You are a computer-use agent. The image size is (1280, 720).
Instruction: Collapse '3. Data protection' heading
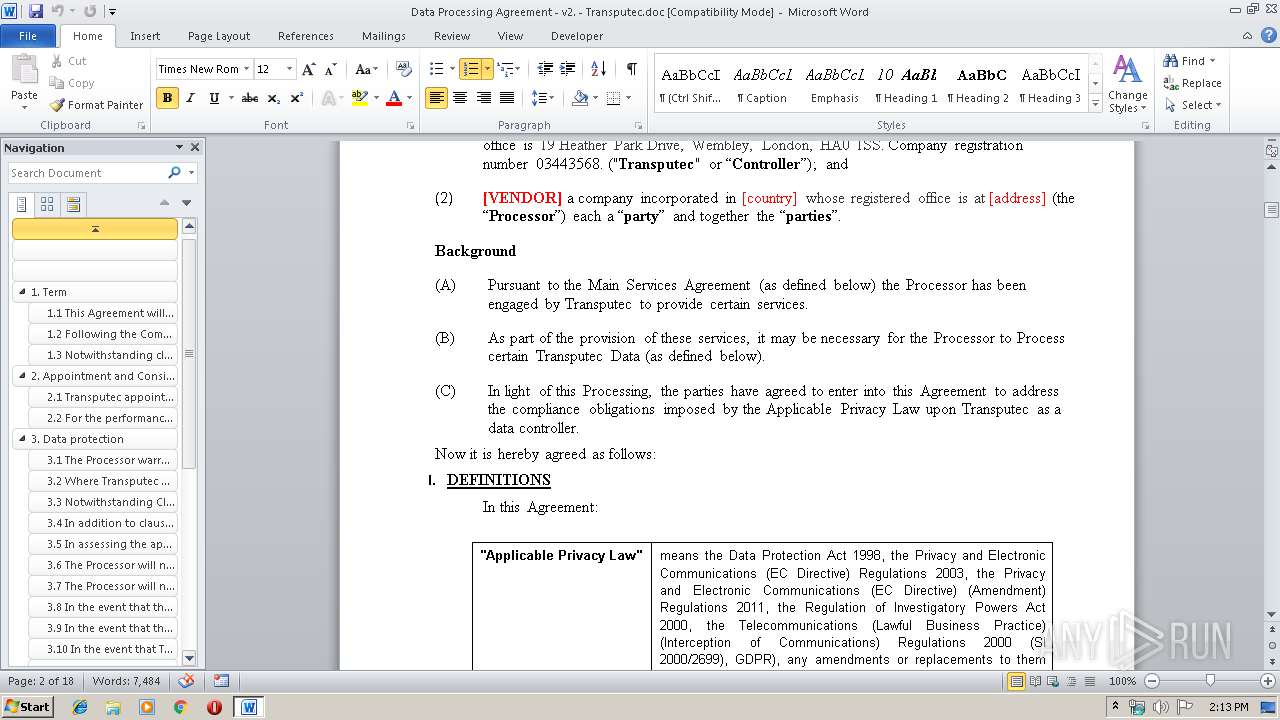[x=22, y=439]
